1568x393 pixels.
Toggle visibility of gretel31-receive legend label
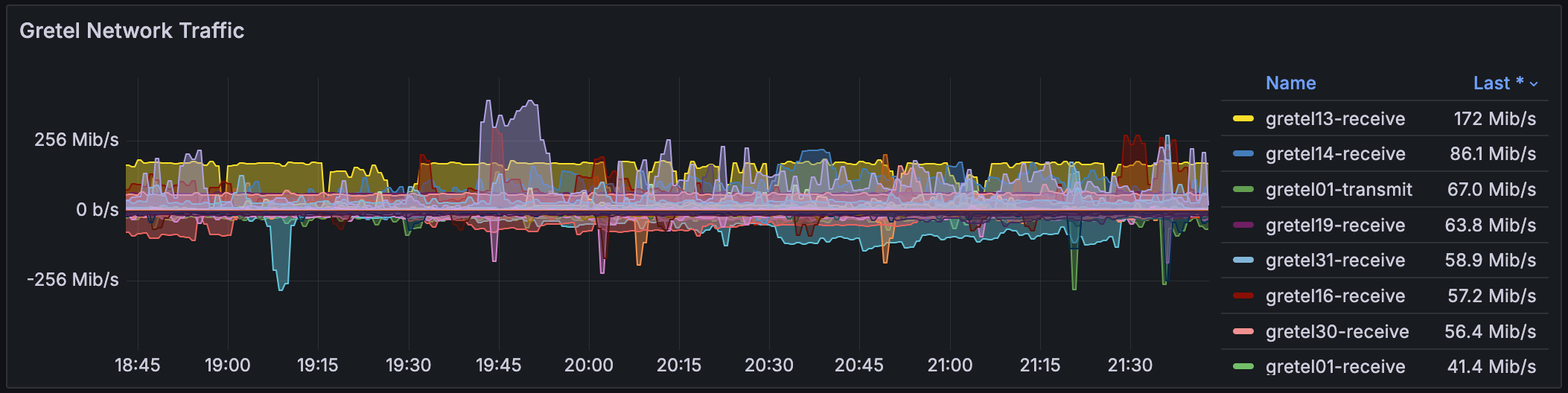click(x=1335, y=261)
